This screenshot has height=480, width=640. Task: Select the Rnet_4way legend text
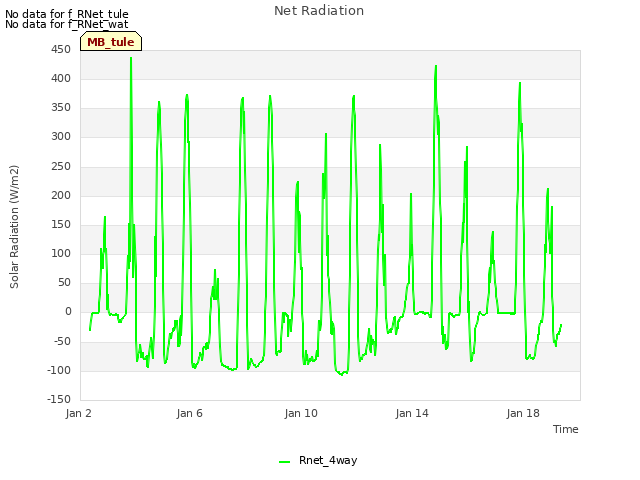pos(328,460)
